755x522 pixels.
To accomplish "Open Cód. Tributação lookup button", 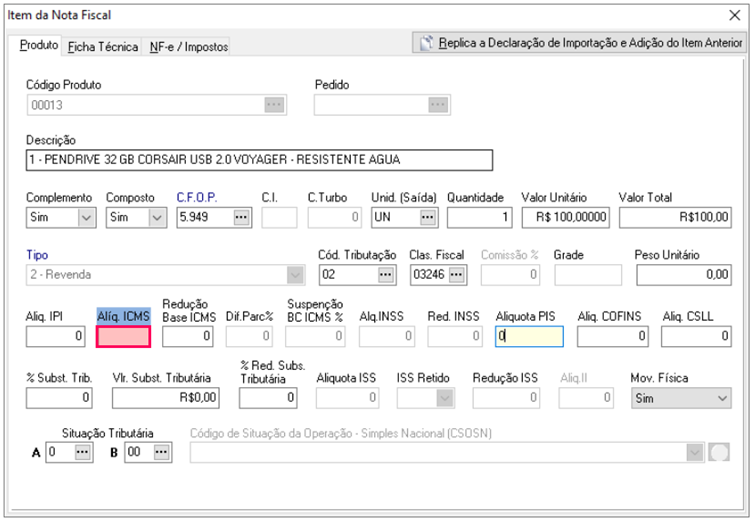I will (385, 274).
